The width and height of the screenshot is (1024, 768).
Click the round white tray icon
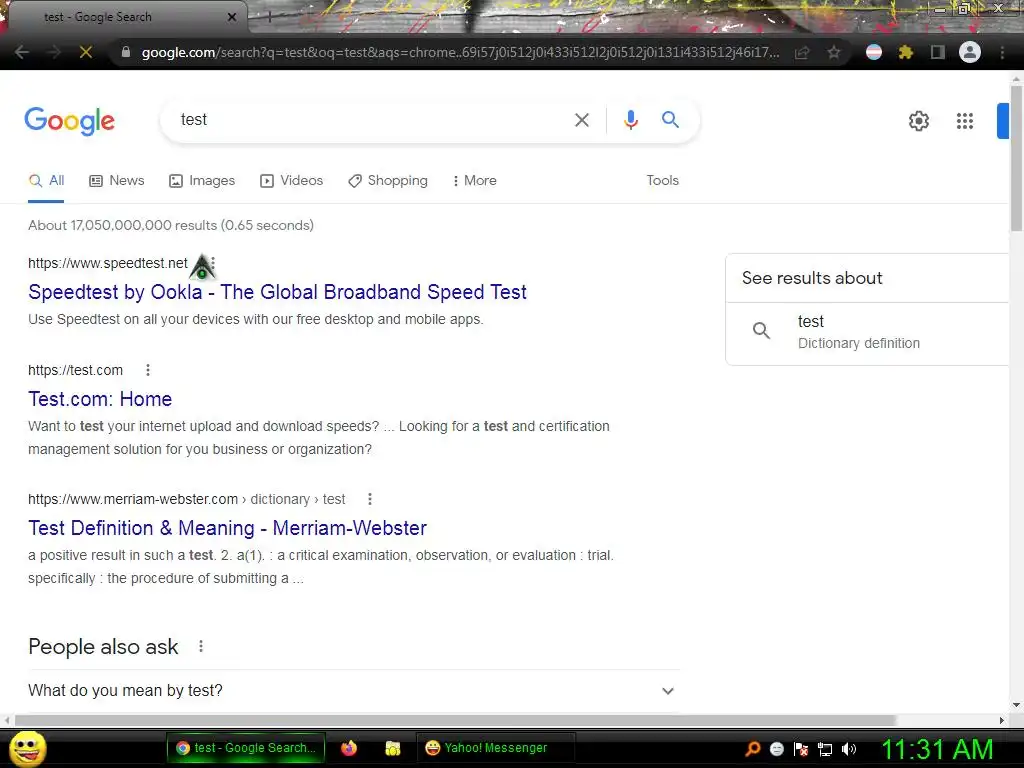[776, 749]
